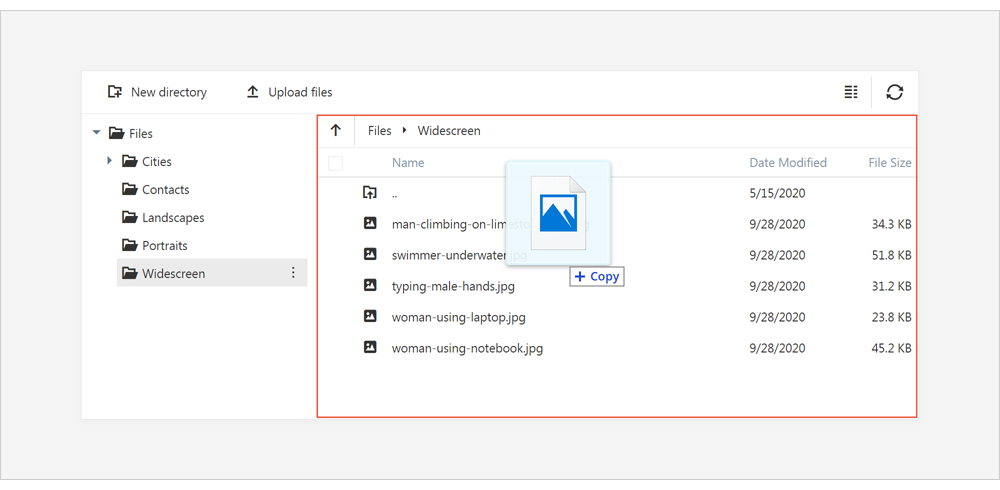Collapse the Files root folder
The width and height of the screenshot is (1000, 490).
[96, 133]
